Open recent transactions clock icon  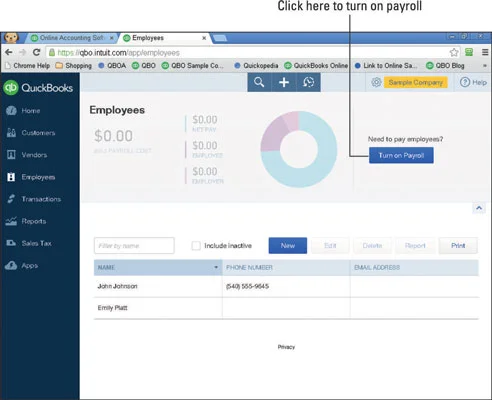click(308, 82)
